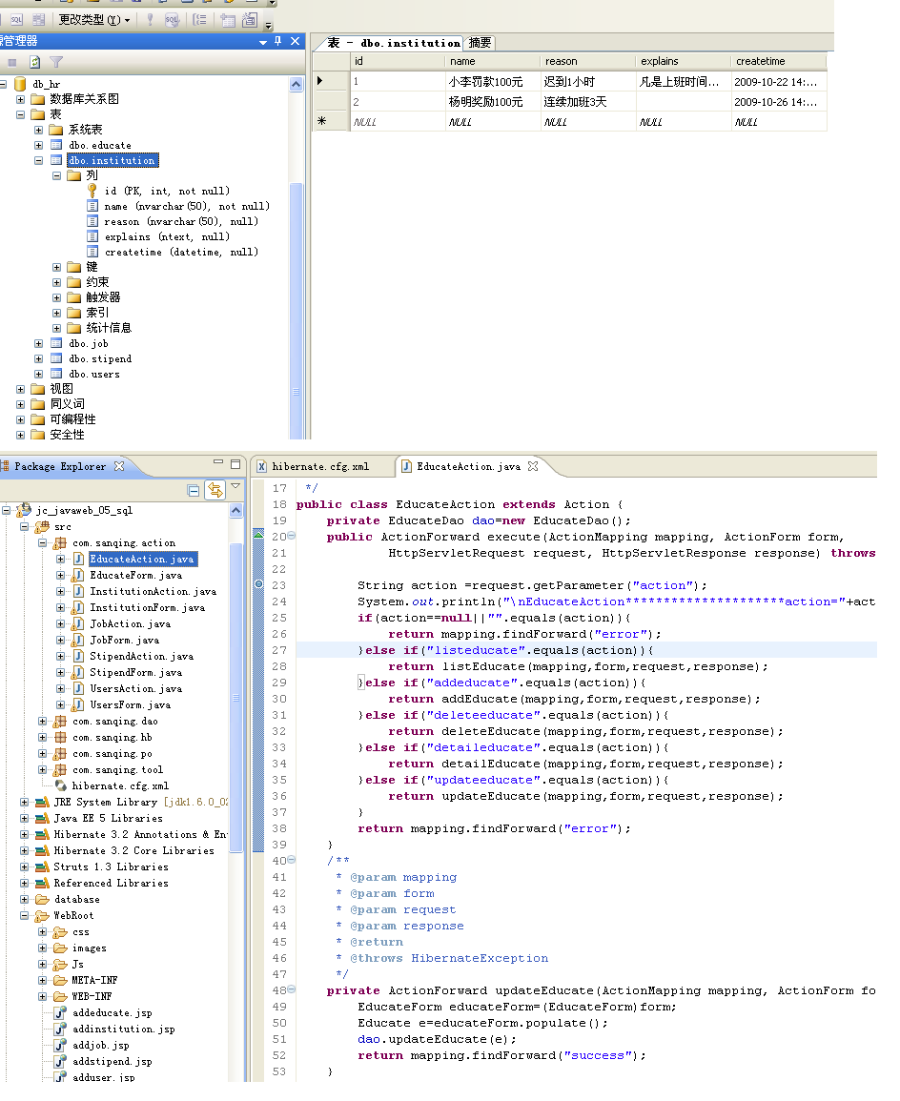Expand the 触发器 folder
This screenshot has height=1101, width=900.
point(57,298)
